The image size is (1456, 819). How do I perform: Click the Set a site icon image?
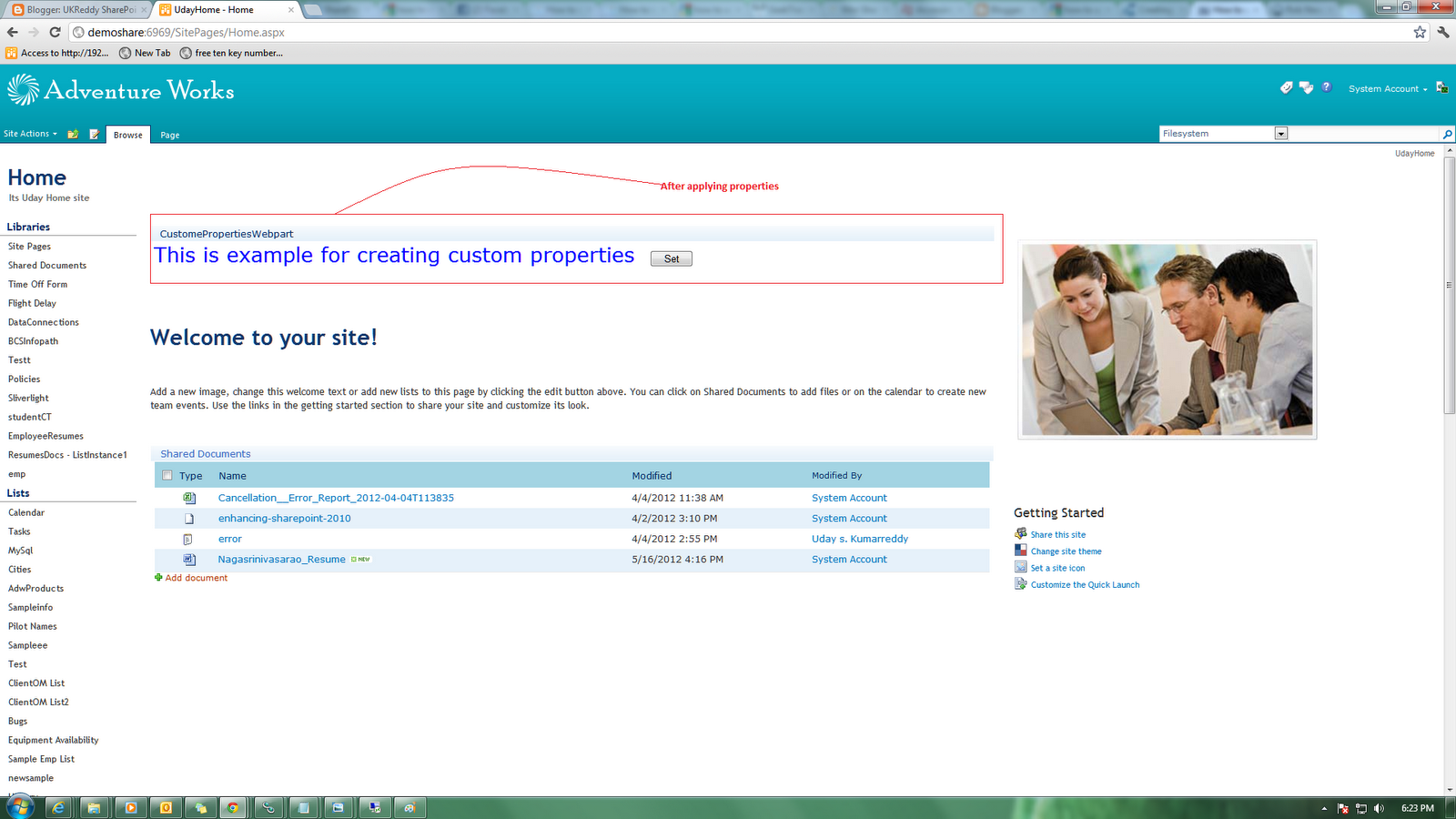point(1020,567)
